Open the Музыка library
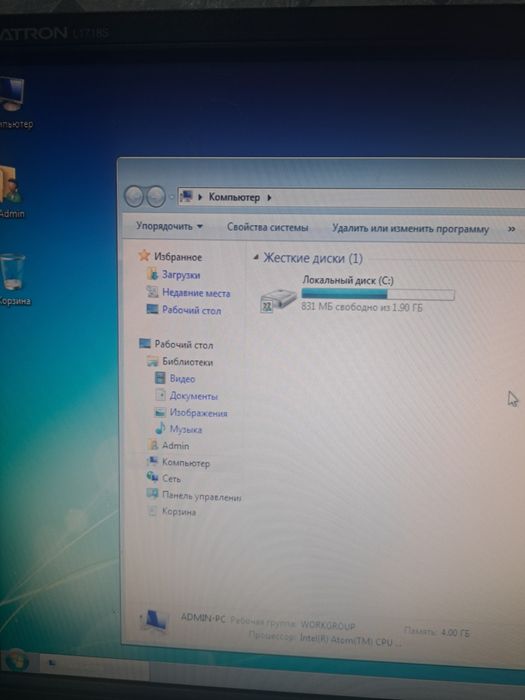Screen dimensions: 525x700 click(x=185, y=429)
